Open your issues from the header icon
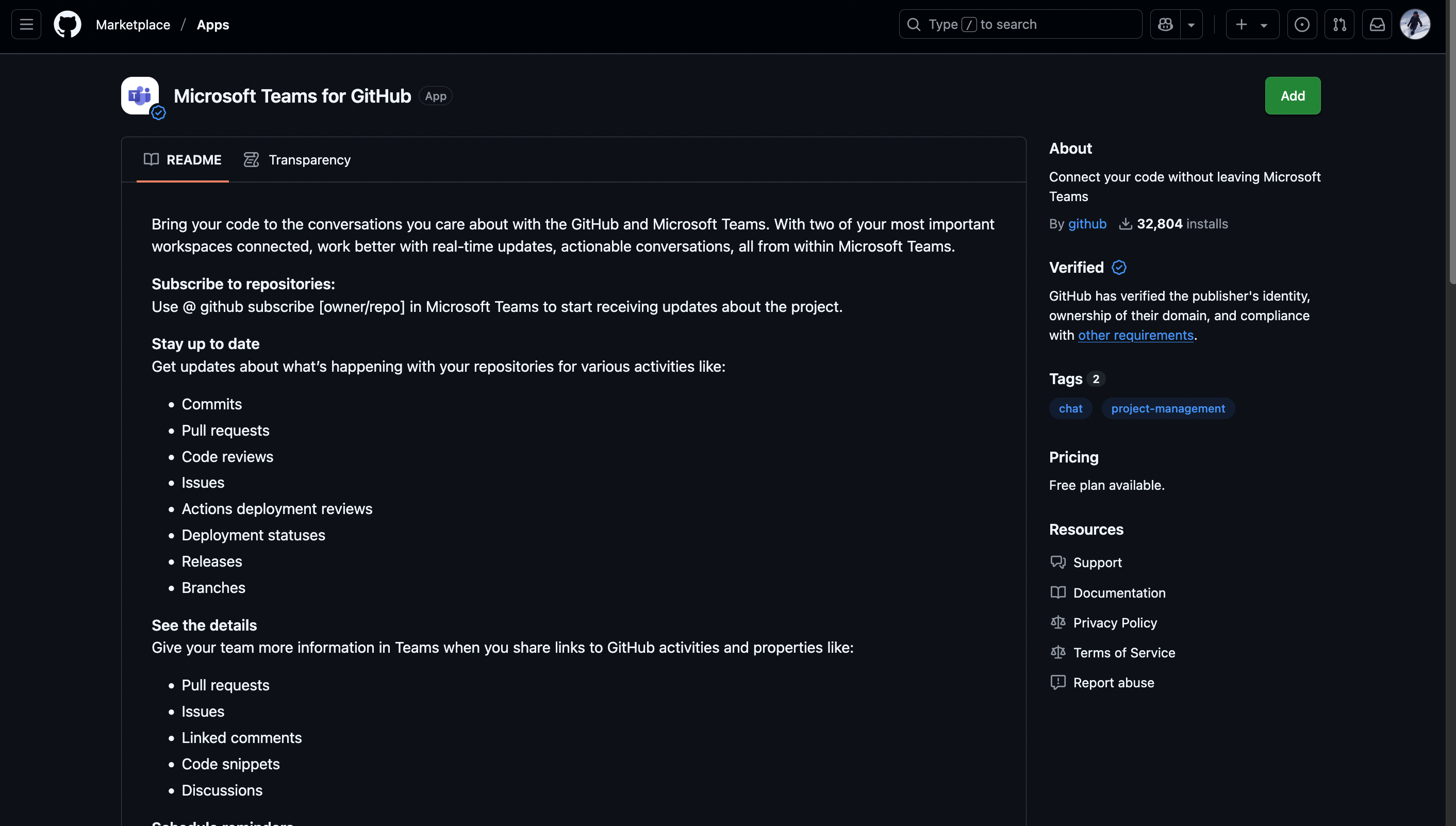This screenshot has height=826, width=1456. [1302, 24]
